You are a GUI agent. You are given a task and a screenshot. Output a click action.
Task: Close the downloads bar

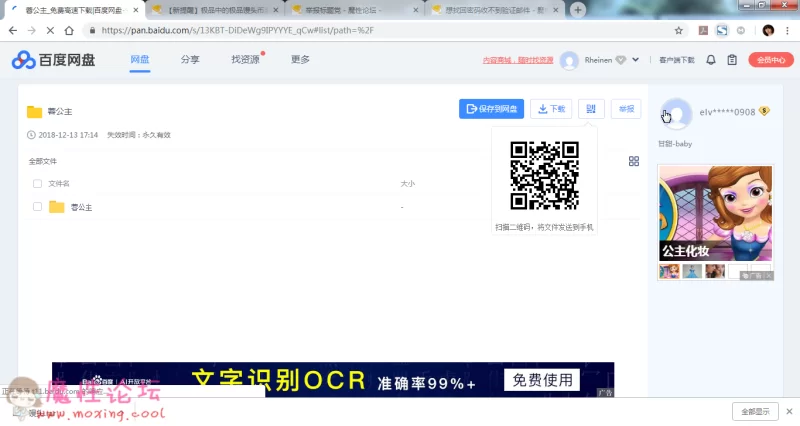(789, 411)
